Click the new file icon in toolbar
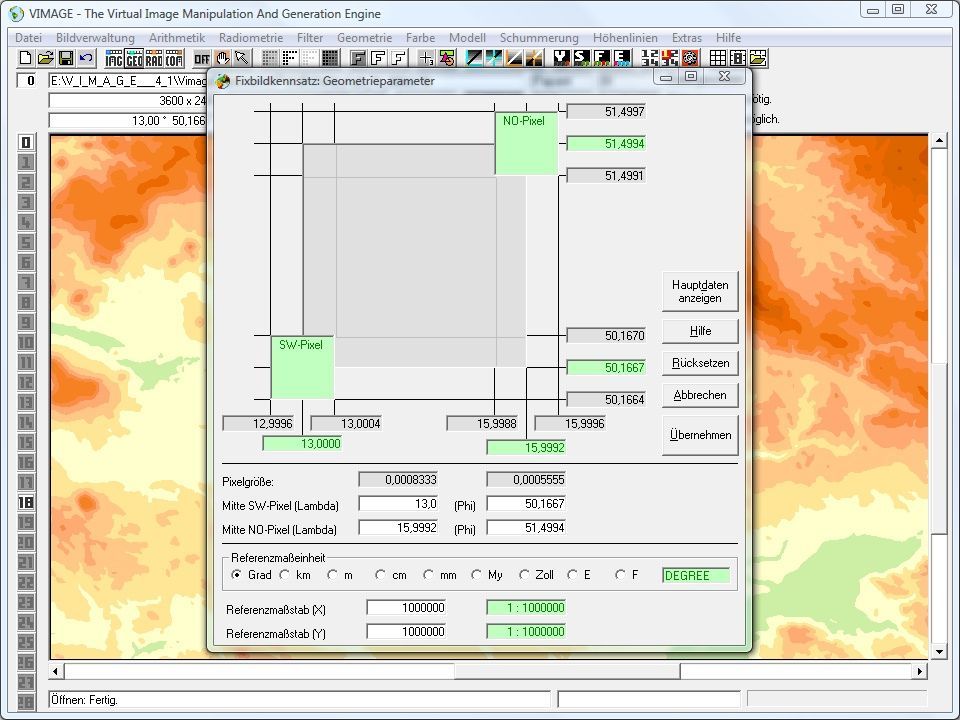 point(26,58)
